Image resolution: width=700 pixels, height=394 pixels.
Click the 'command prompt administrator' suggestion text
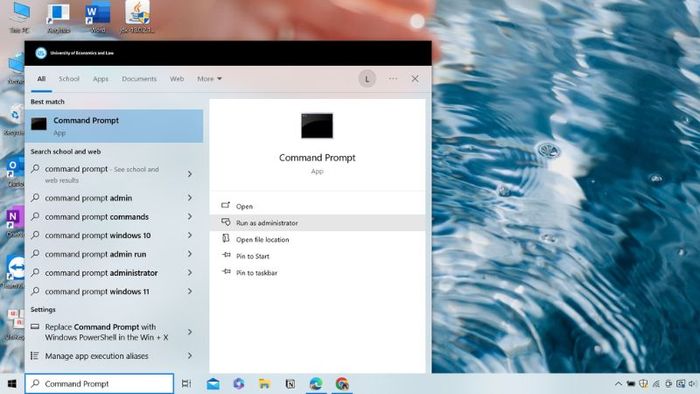click(101, 273)
